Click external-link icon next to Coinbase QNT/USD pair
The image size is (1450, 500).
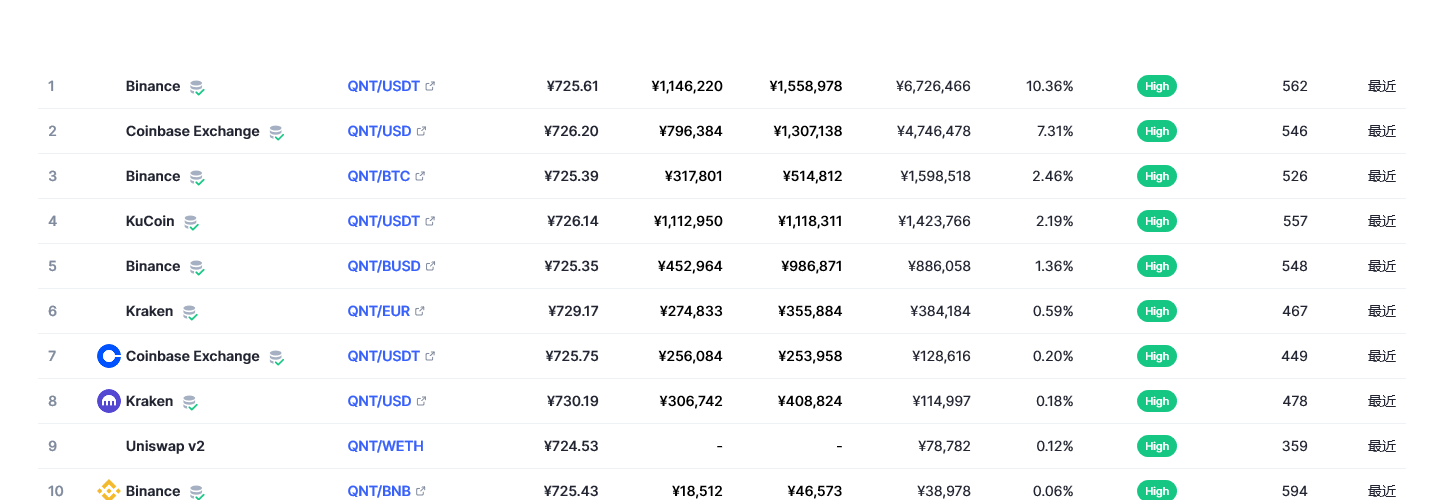coord(421,131)
